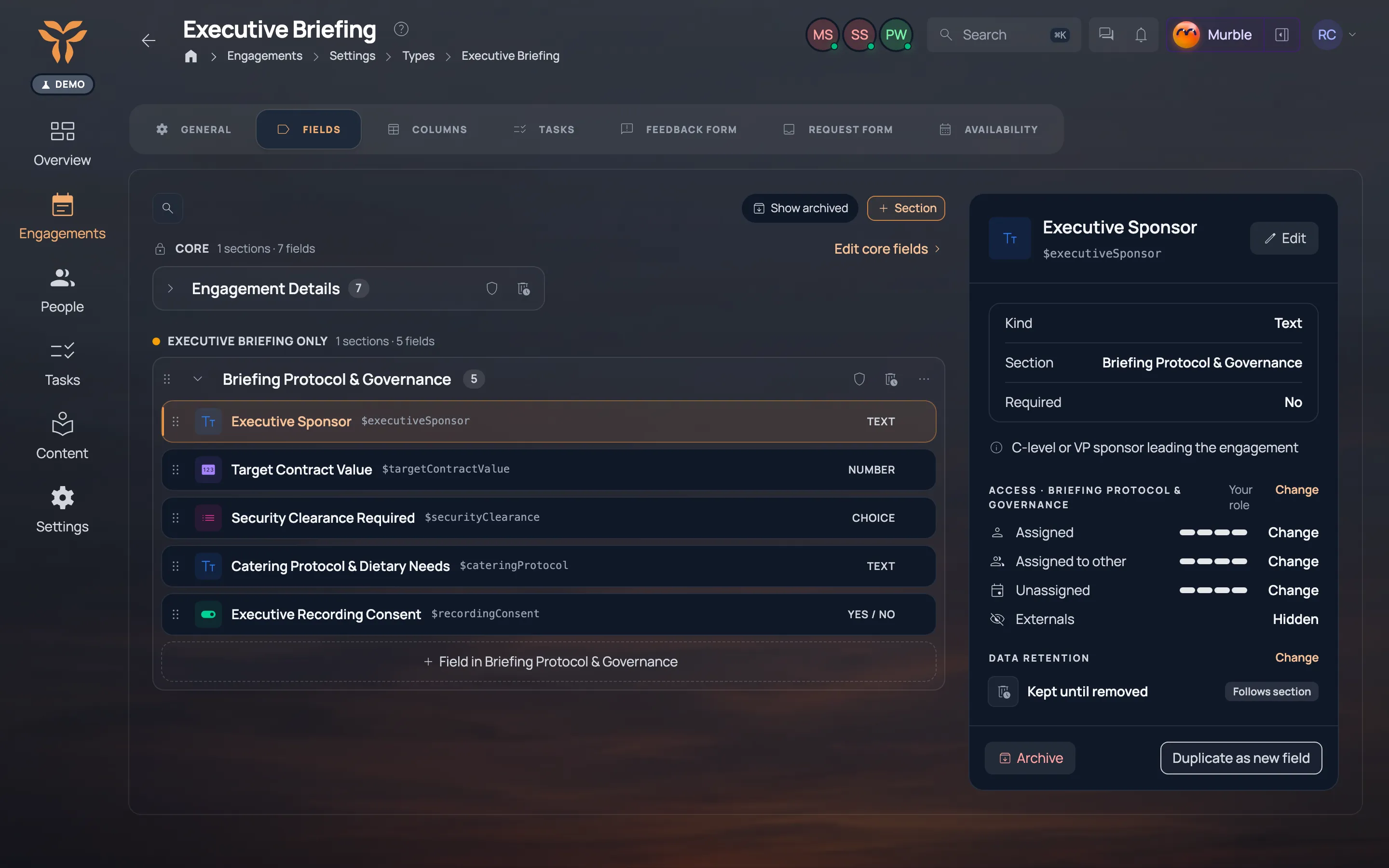The height and width of the screenshot is (868, 1389).
Task: Open notifications bell
Action: tap(1141, 34)
